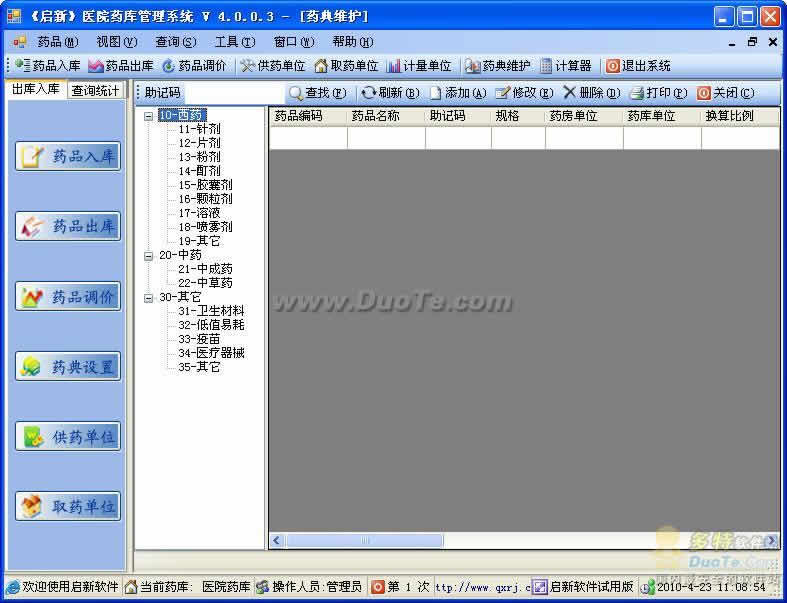
Task: Click the 药品编码 column header
Action: coord(308,116)
